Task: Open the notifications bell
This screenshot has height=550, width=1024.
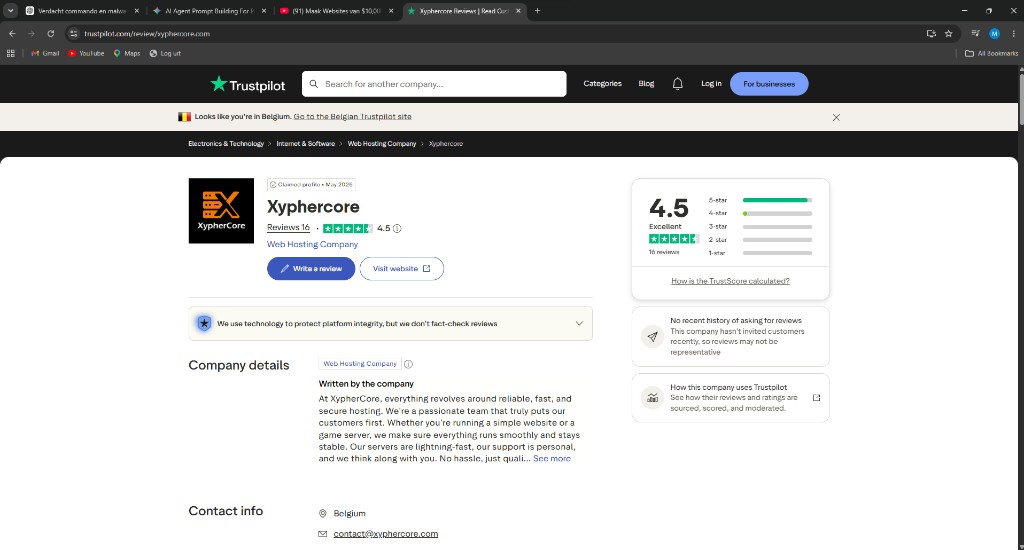Action: (678, 84)
